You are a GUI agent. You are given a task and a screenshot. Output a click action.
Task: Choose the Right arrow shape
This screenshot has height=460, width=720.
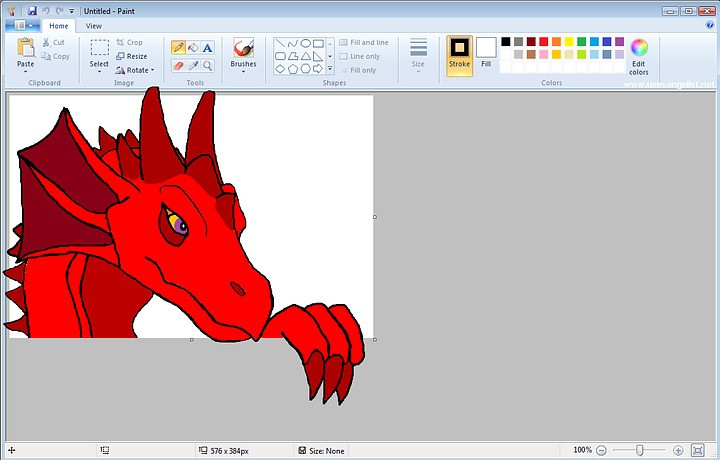click(318, 69)
